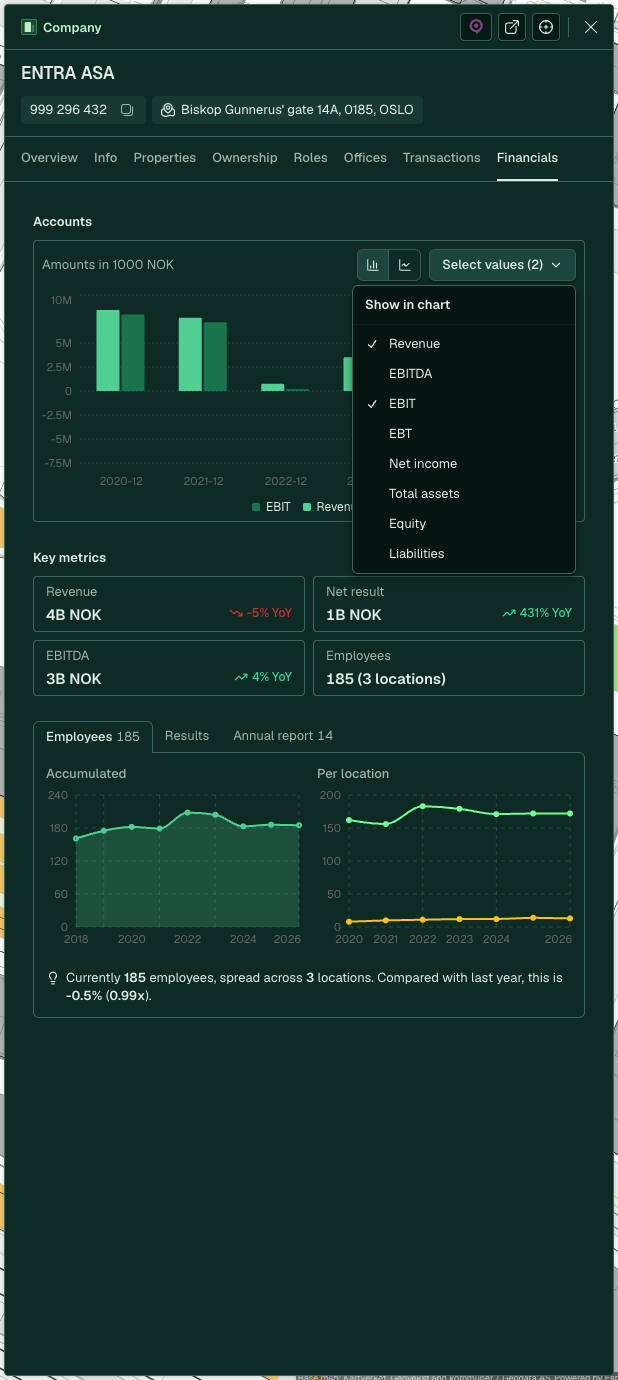Click the 'Per location' chart heading
Viewport: 618px width, 1380px height.
click(x=353, y=773)
